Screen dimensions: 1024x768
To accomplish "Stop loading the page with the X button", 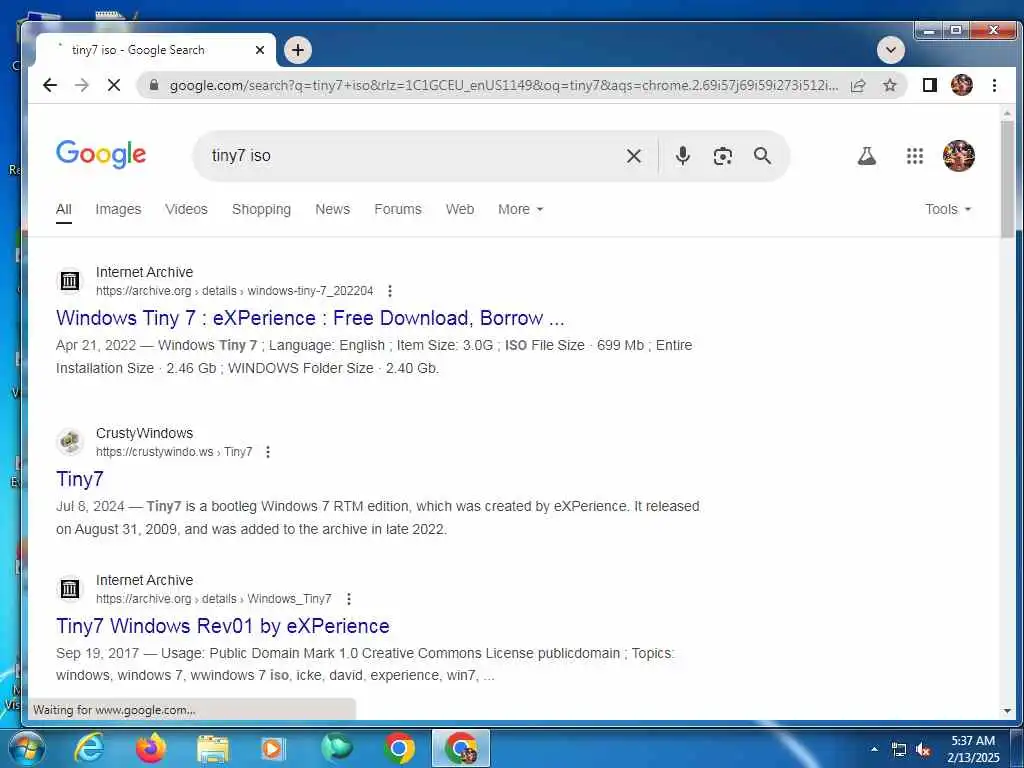I will tap(114, 86).
